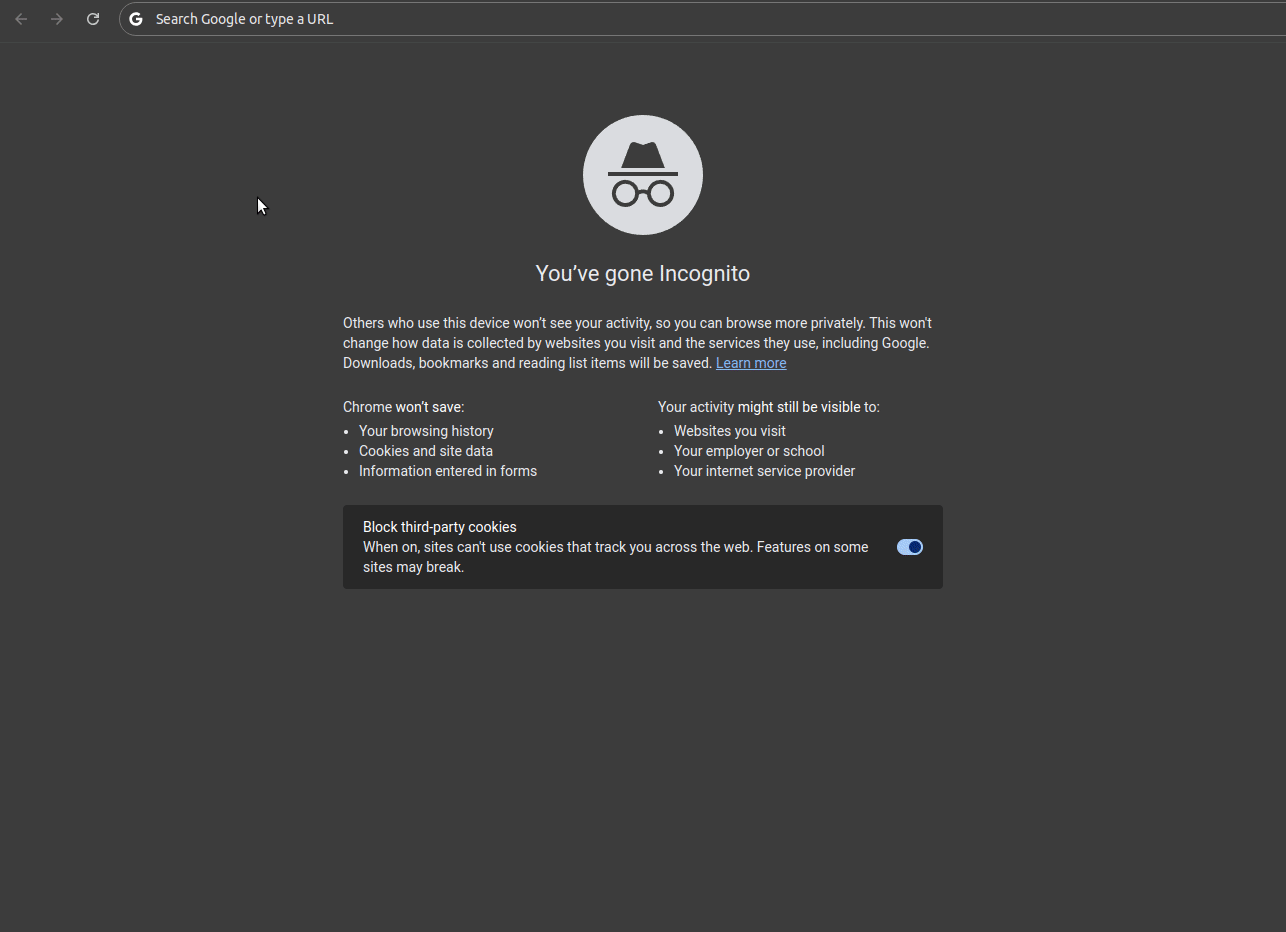Image resolution: width=1286 pixels, height=932 pixels.
Task: Select Your activity might still be visible heading
Action: click(769, 407)
